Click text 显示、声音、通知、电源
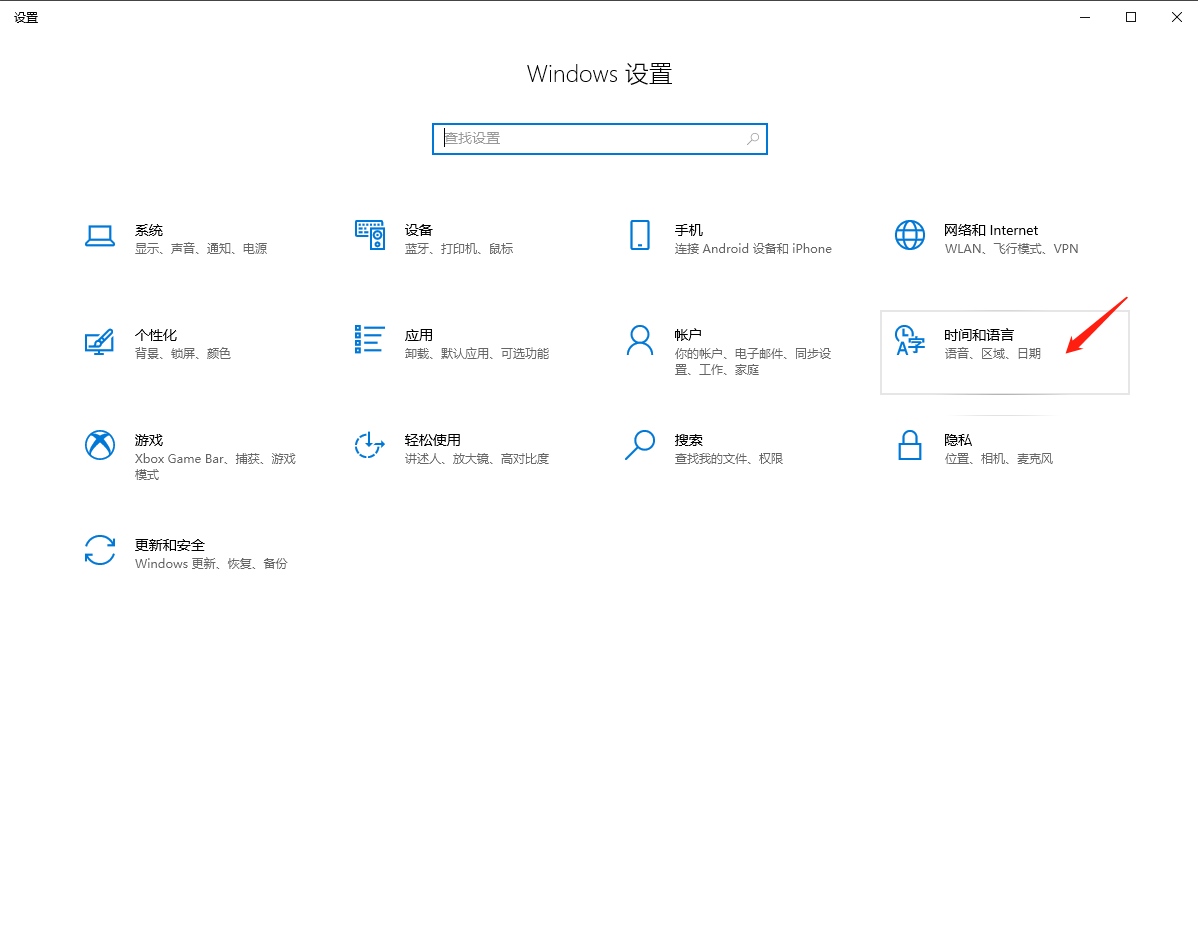This screenshot has height=932, width=1198. (x=201, y=248)
